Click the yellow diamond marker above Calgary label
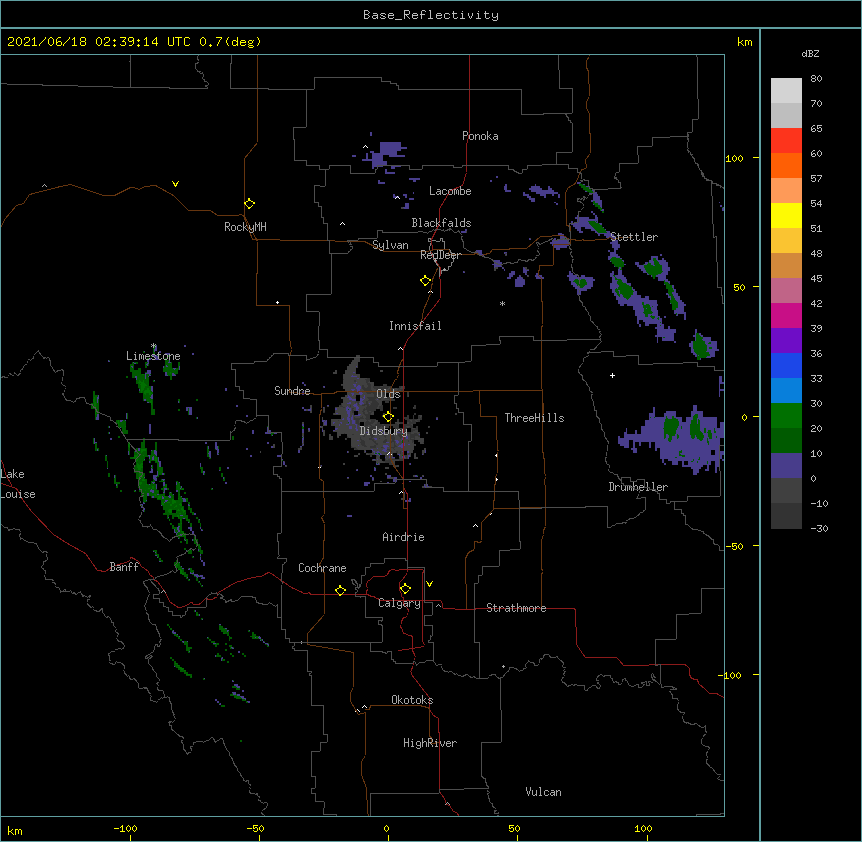The height and width of the screenshot is (842, 862). coord(405,589)
